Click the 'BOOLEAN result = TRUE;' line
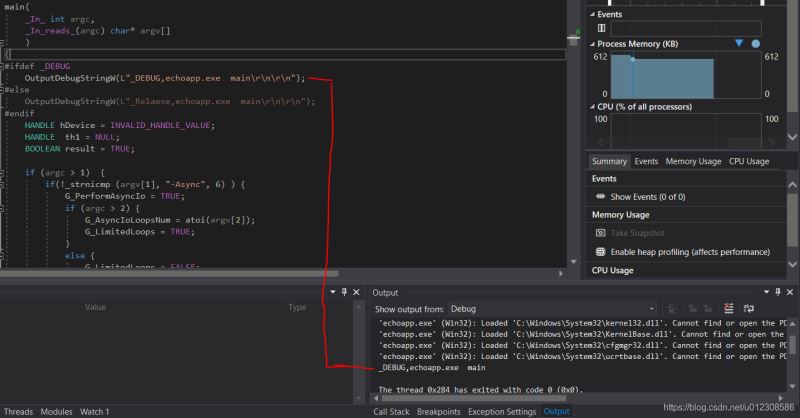The height and width of the screenshot is (418, 800). tap(80, 149)
